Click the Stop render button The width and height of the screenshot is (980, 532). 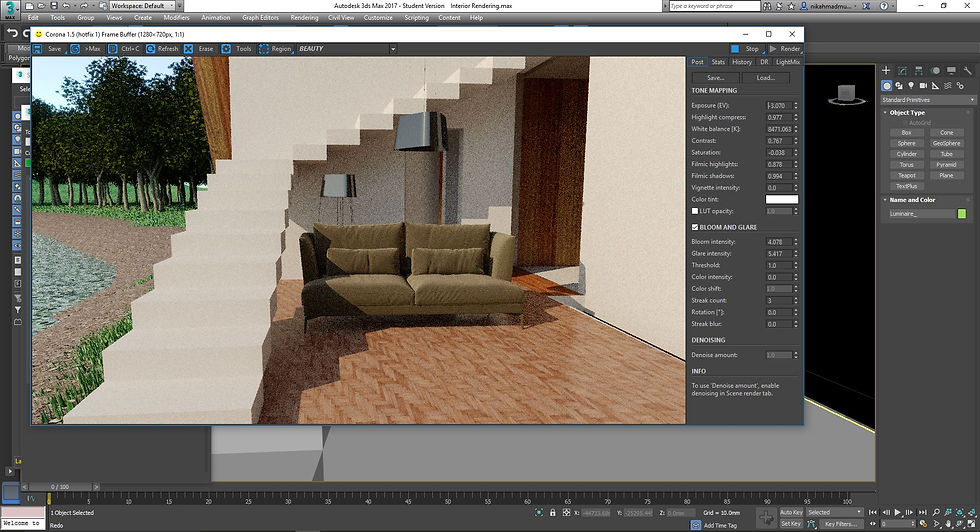[x=746, y=49]
